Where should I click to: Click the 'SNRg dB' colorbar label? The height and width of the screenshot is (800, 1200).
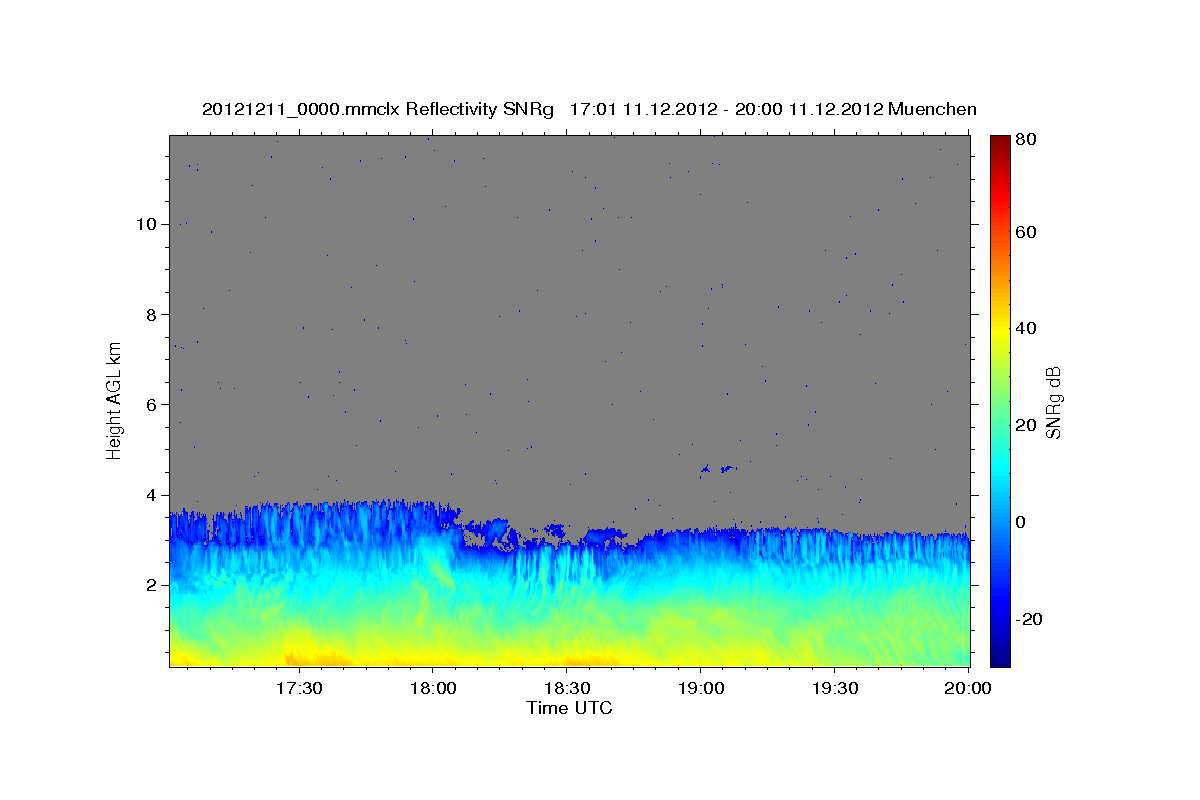[x=1053, y=403]
